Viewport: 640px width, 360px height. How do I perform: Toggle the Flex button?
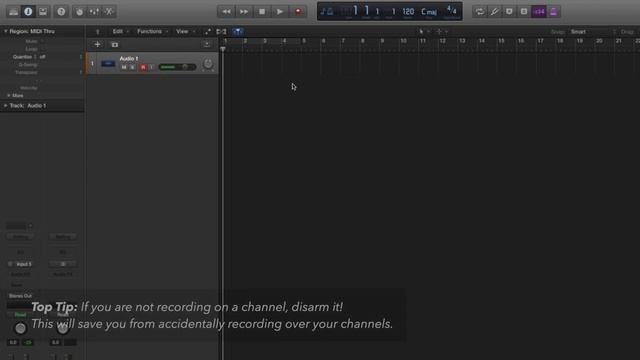(x=221, y=31)
